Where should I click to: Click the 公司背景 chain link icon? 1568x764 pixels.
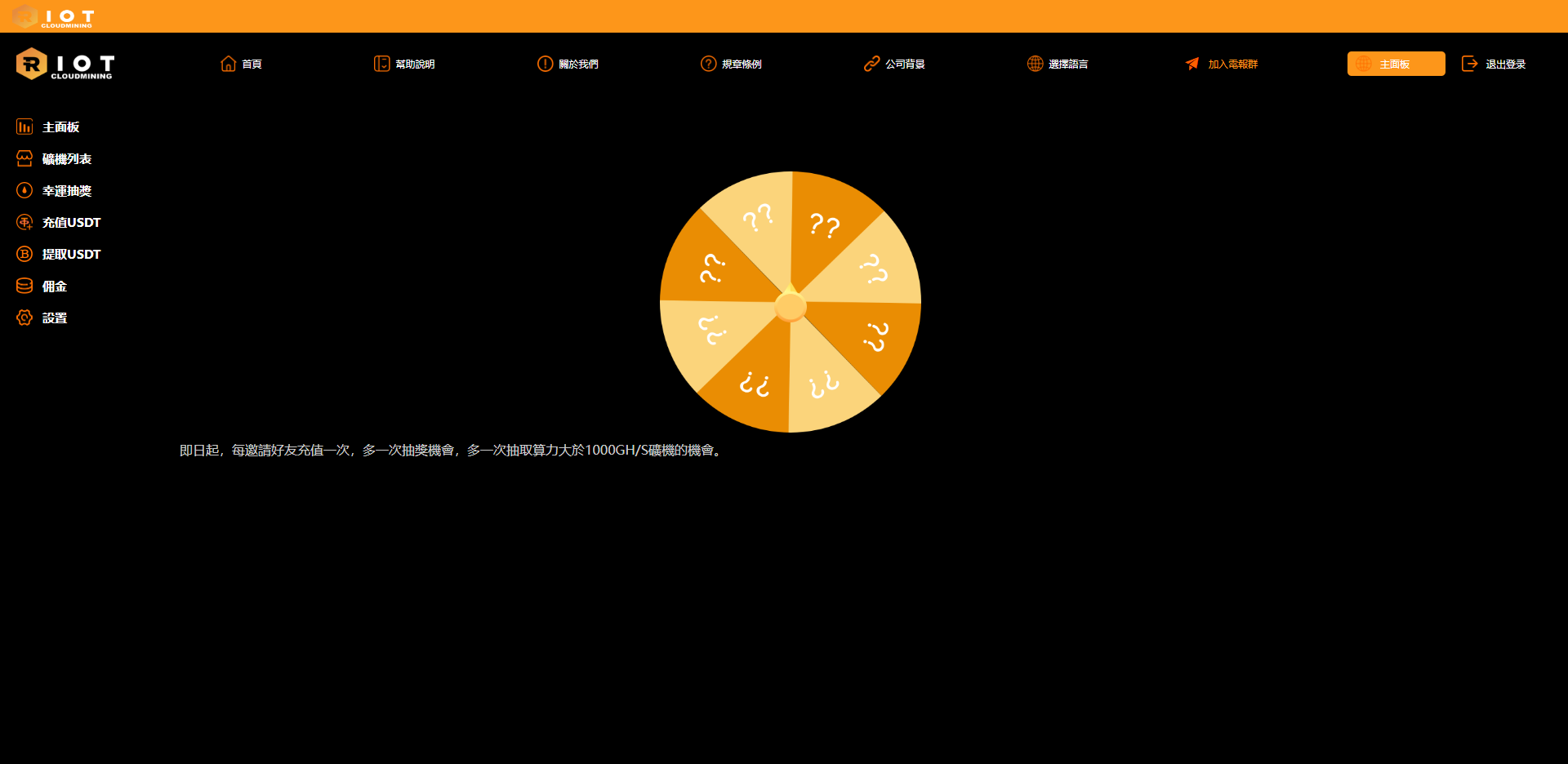[871, 64]
